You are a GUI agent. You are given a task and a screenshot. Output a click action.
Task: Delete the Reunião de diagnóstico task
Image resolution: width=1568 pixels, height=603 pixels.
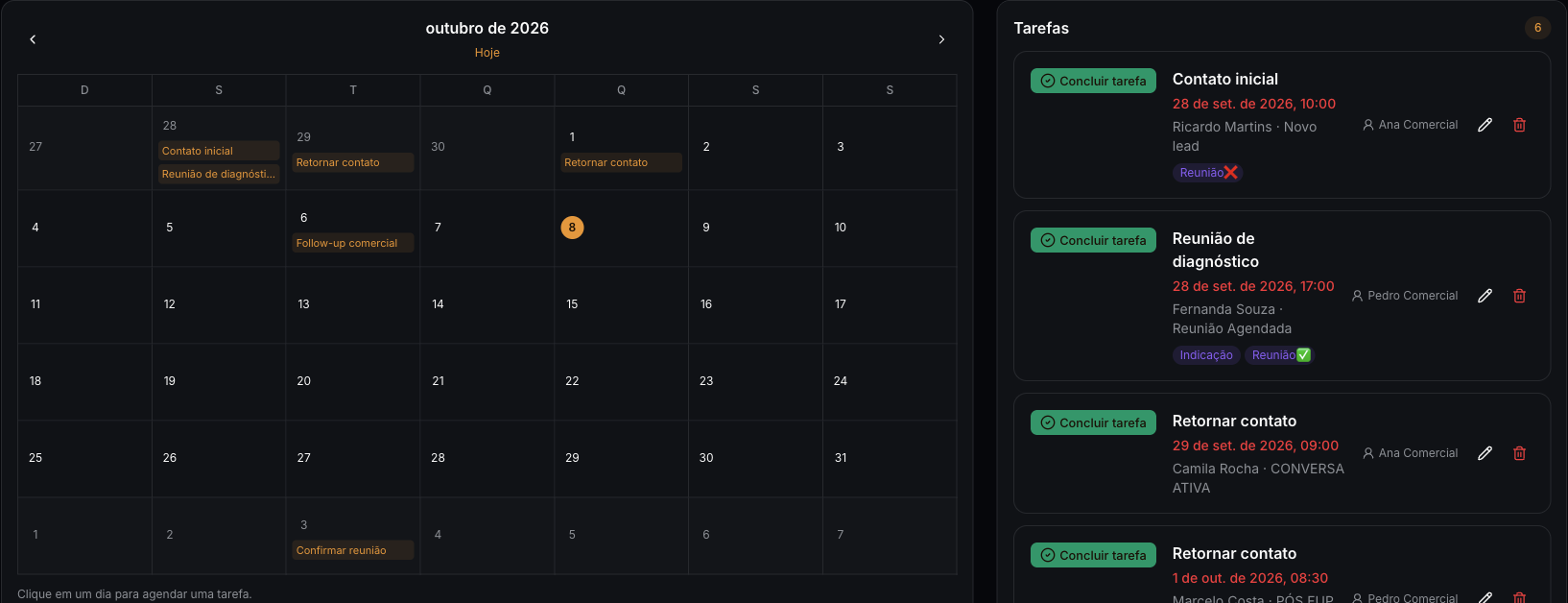pyautogui.click(x=1519, y=296)
